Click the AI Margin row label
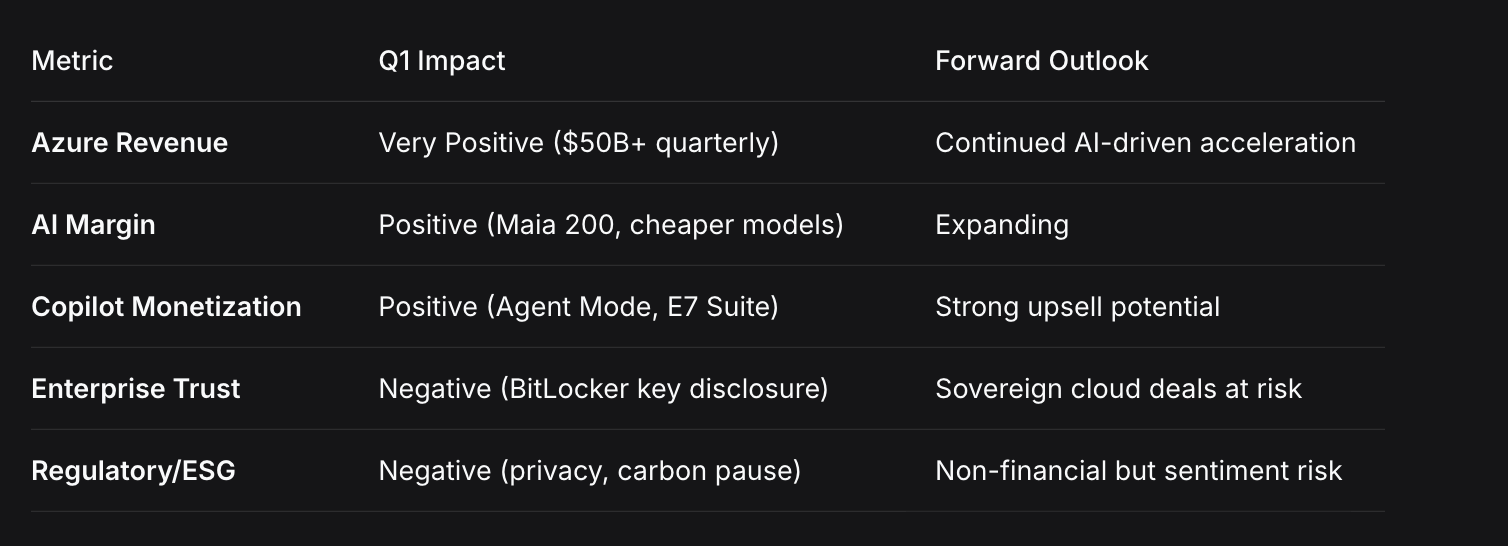 tap(93, 225)
